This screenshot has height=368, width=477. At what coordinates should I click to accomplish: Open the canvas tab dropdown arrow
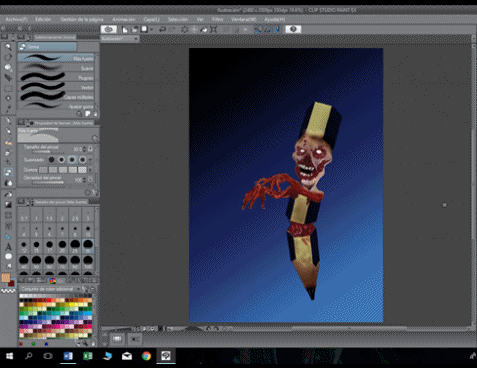click(x=136, y=39)
